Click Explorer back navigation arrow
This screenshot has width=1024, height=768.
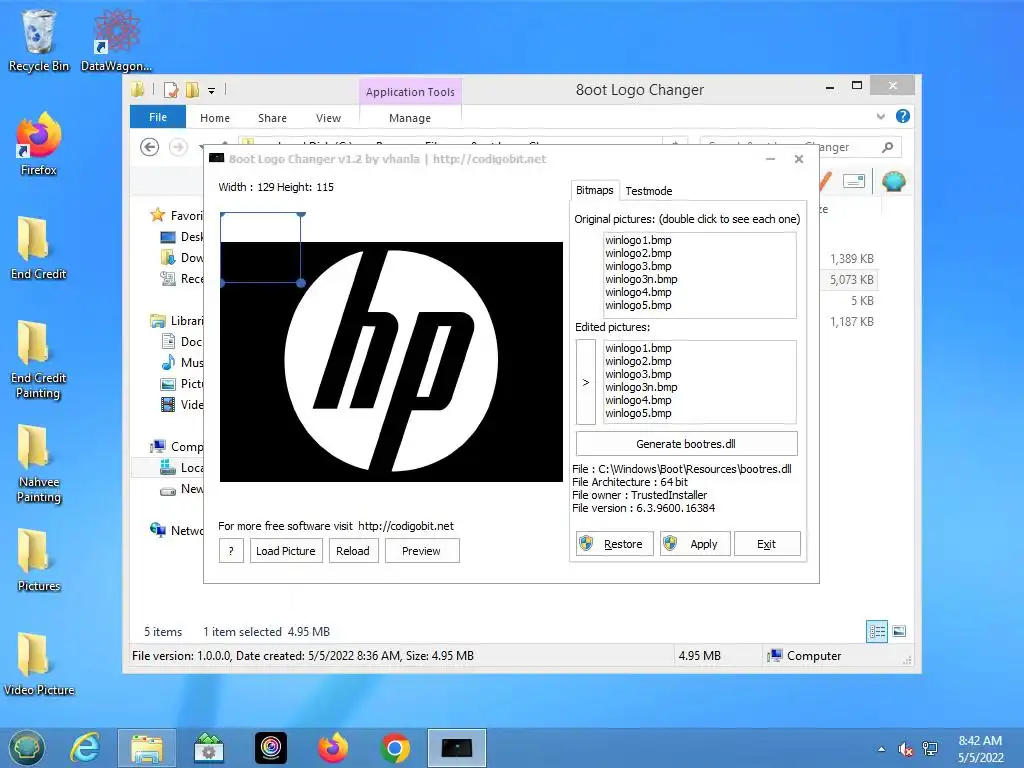(x=150, y=147)
